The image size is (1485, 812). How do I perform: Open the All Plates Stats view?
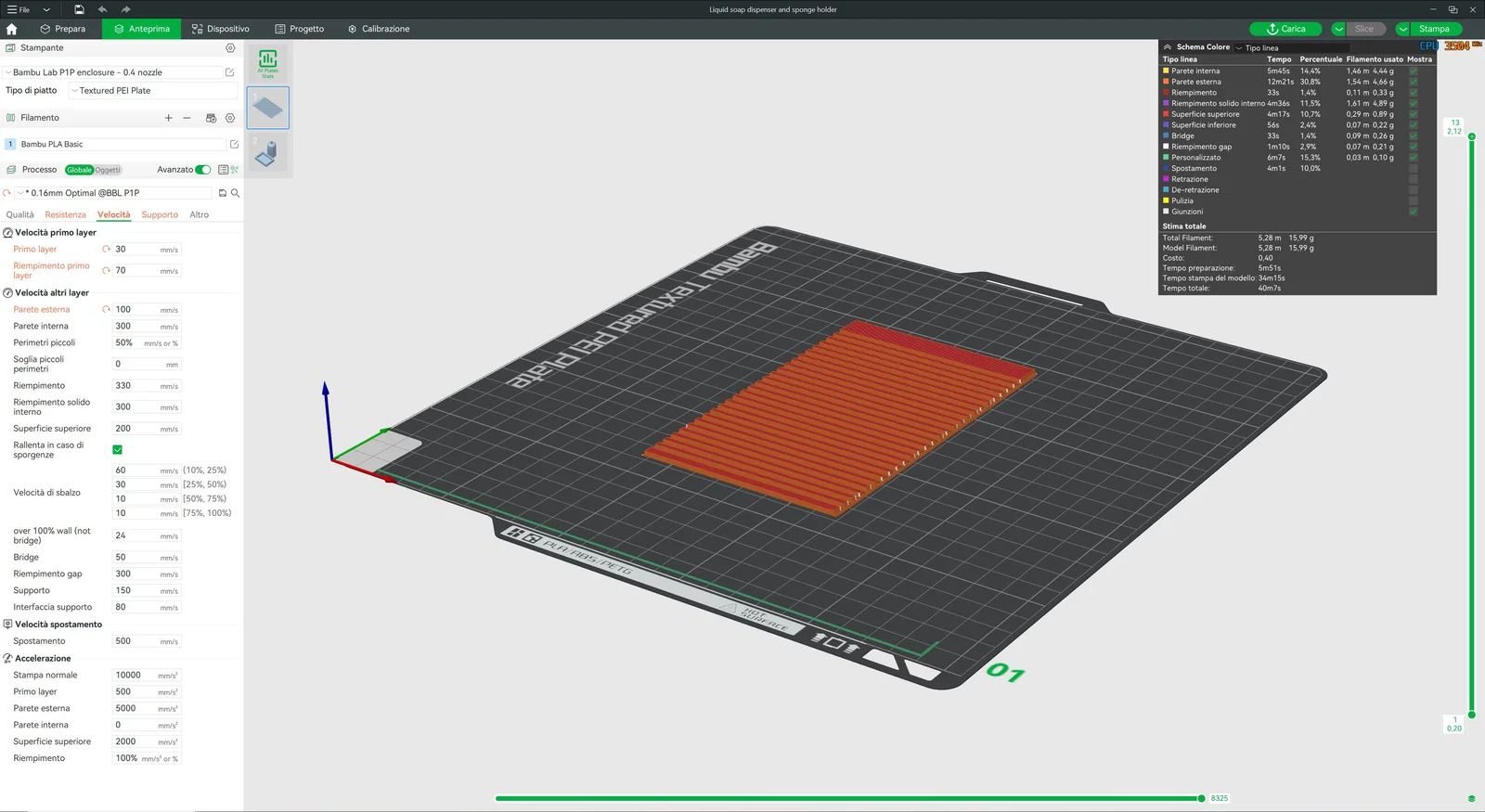pos(268,63)
